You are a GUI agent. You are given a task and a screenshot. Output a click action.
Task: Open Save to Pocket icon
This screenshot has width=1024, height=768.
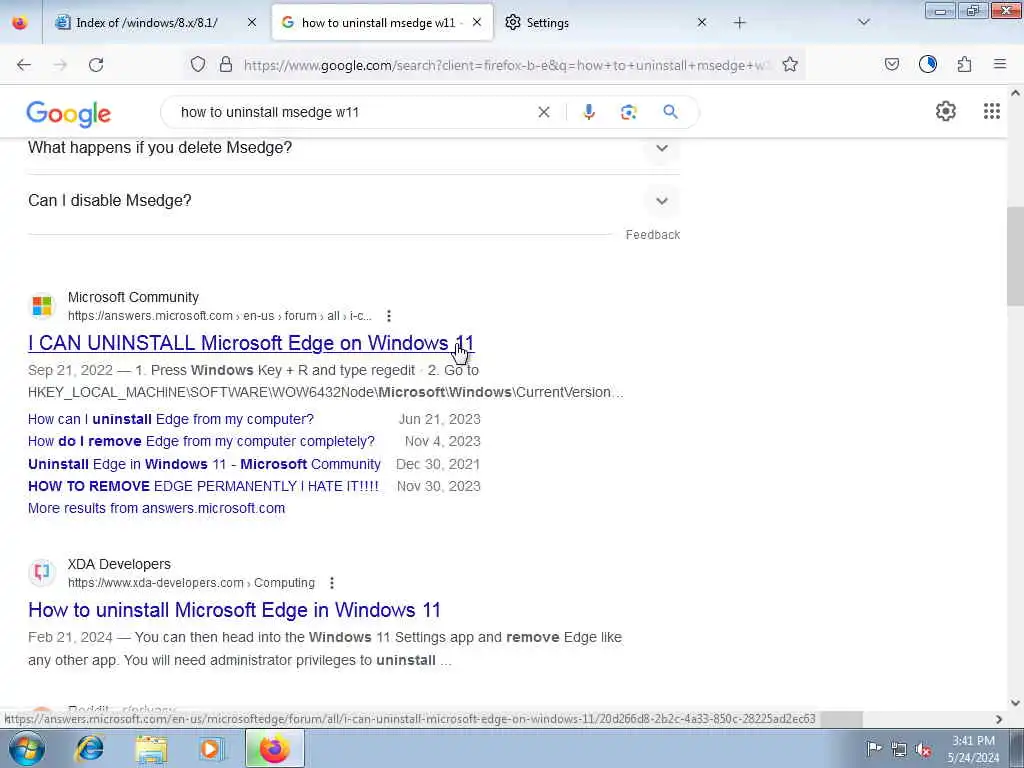point(892,64)
